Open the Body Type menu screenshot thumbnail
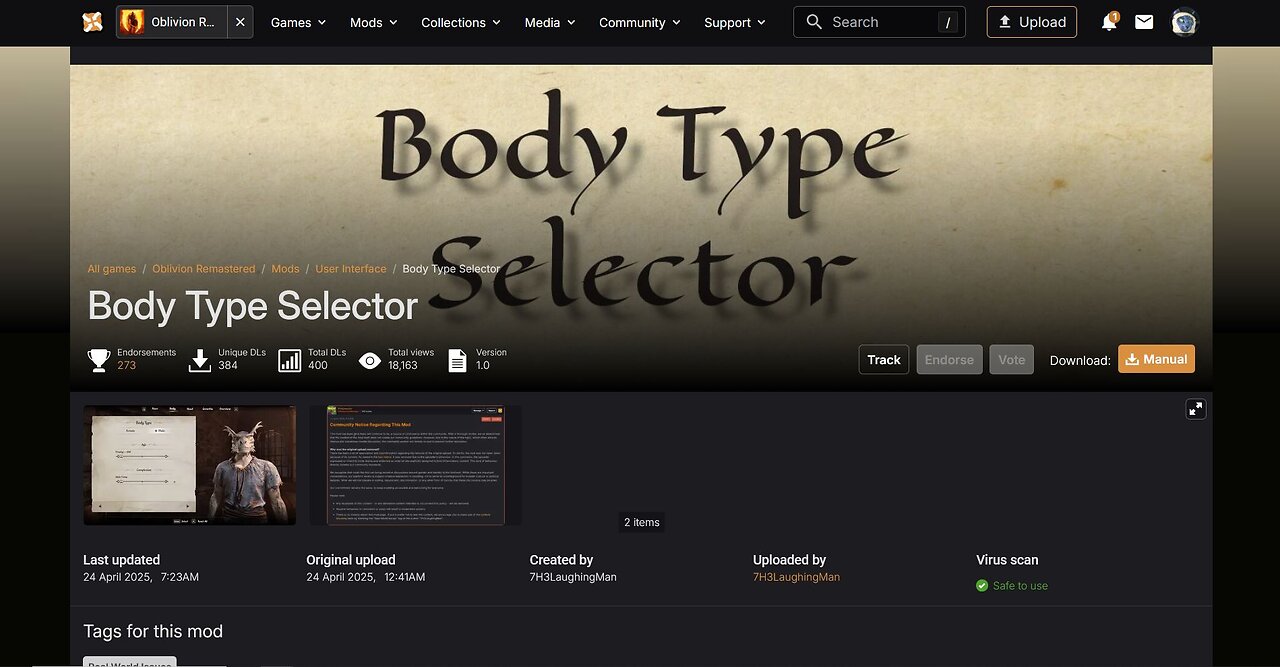The image size is (1280, 667). [190, 465]
